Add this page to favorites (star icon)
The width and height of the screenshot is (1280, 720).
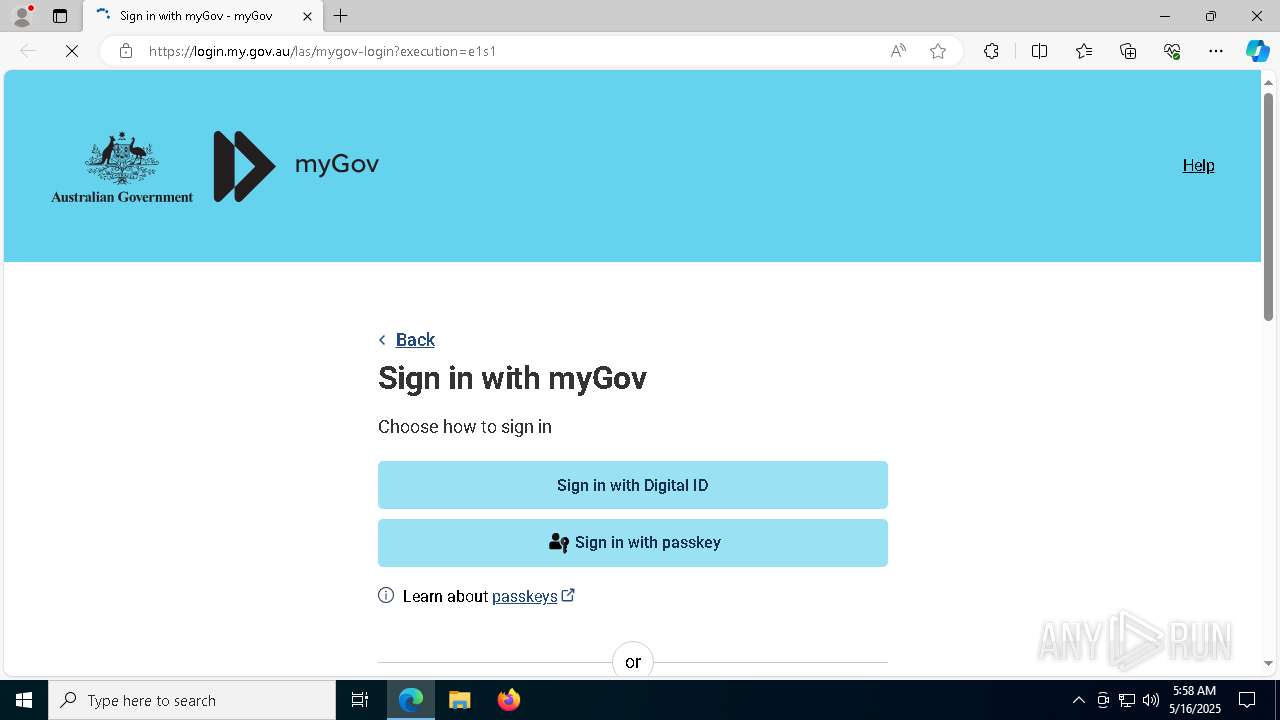click(938, 51)
